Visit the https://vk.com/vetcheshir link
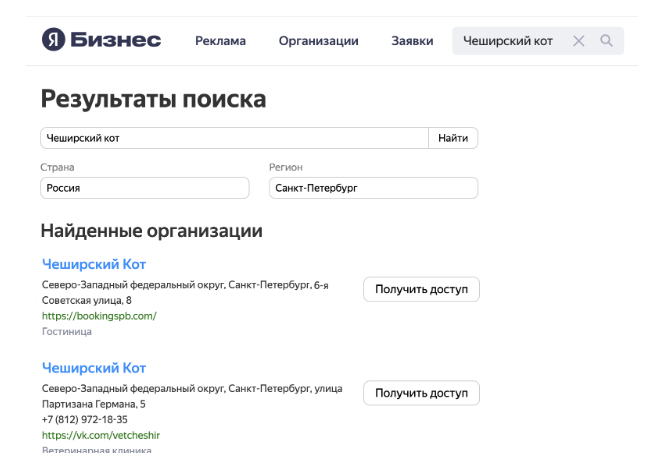Image resolution: width=647 pixels, height=453 pixels. 101,435
